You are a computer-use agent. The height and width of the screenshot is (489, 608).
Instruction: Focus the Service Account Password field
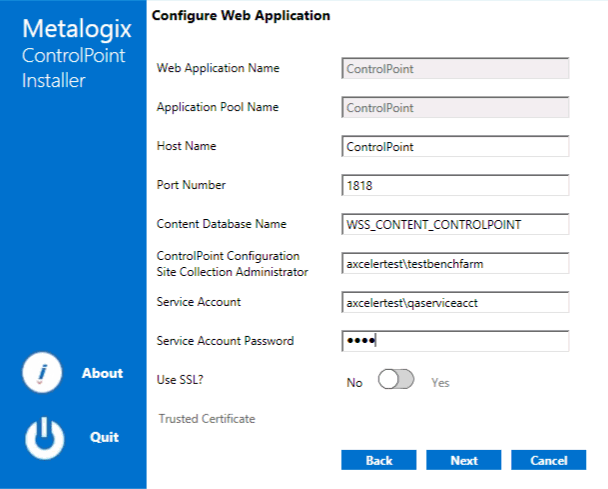click(455, 341)
